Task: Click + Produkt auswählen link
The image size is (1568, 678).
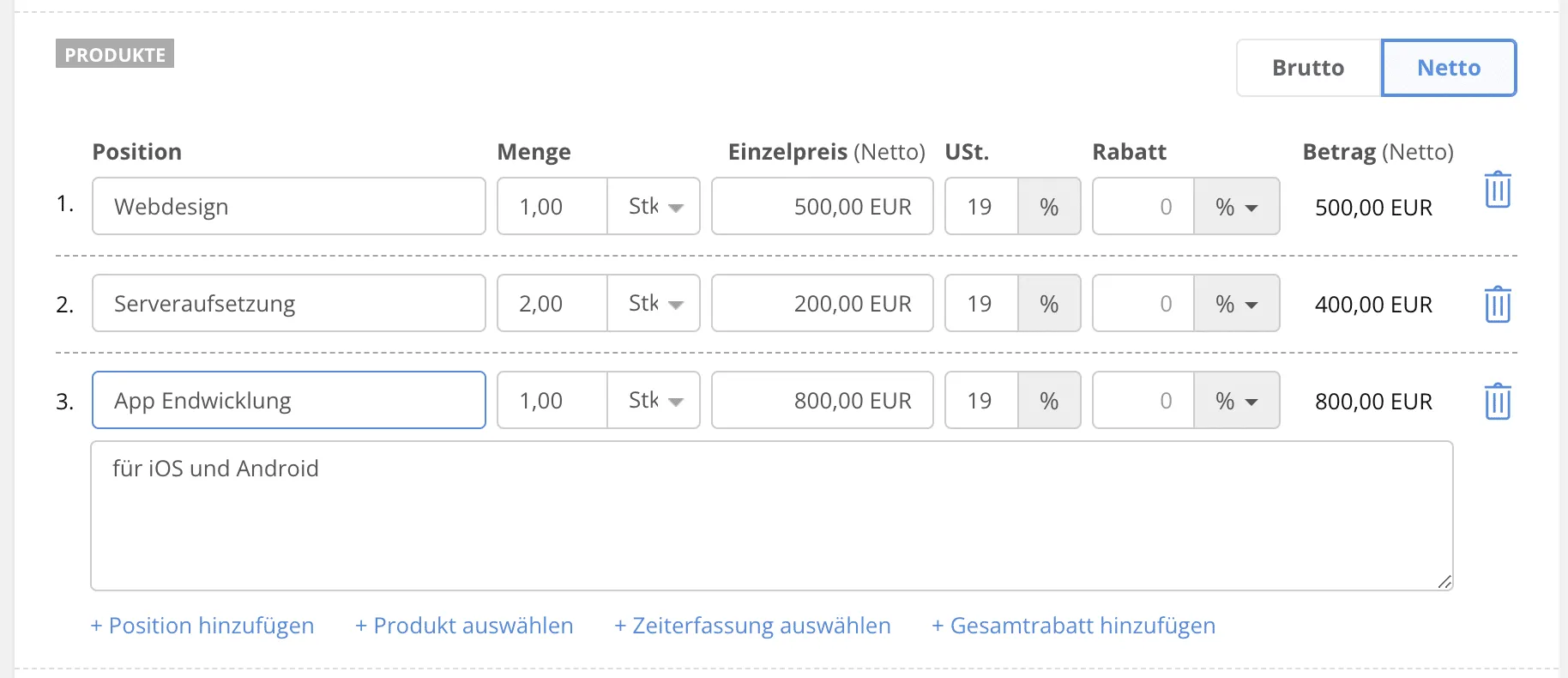Action: click(464, 626)
